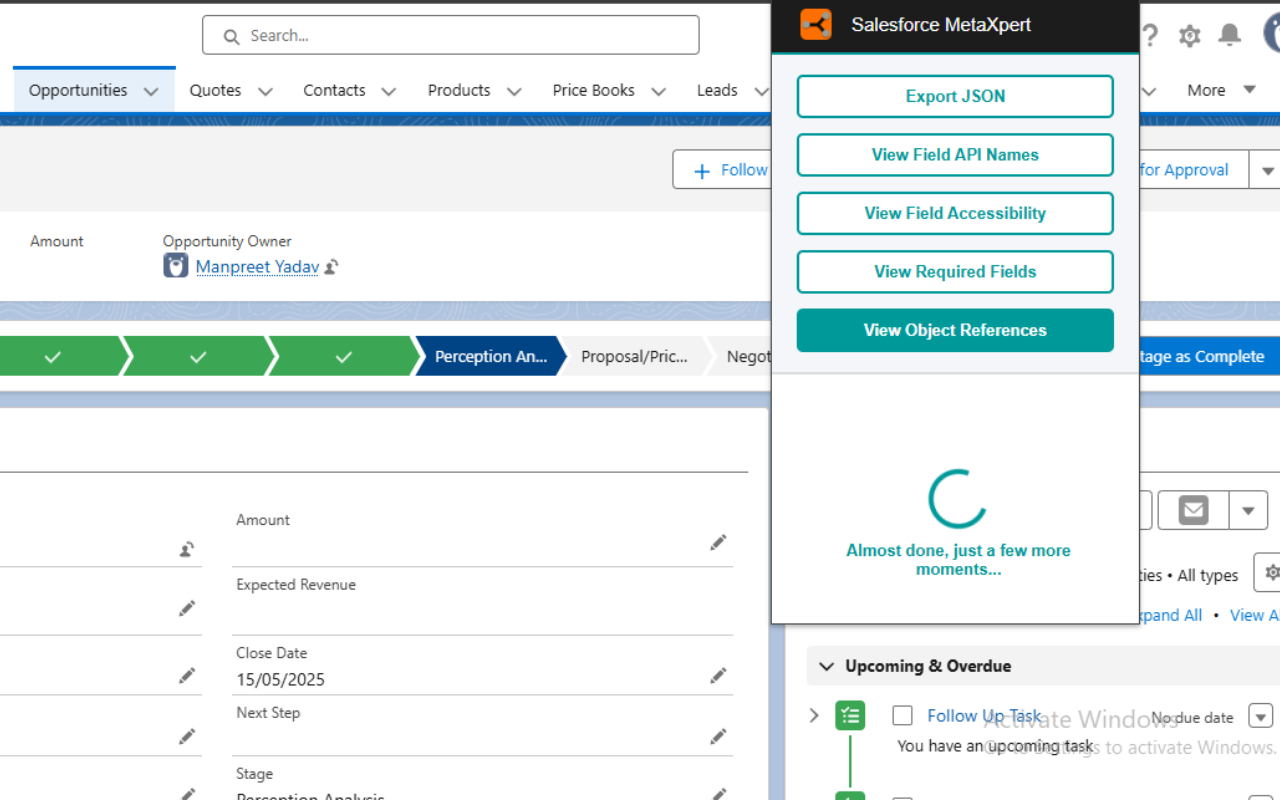
Task: Select the Perception Analysis path stage
Action: pyautogui.click(x=490, y=357)
